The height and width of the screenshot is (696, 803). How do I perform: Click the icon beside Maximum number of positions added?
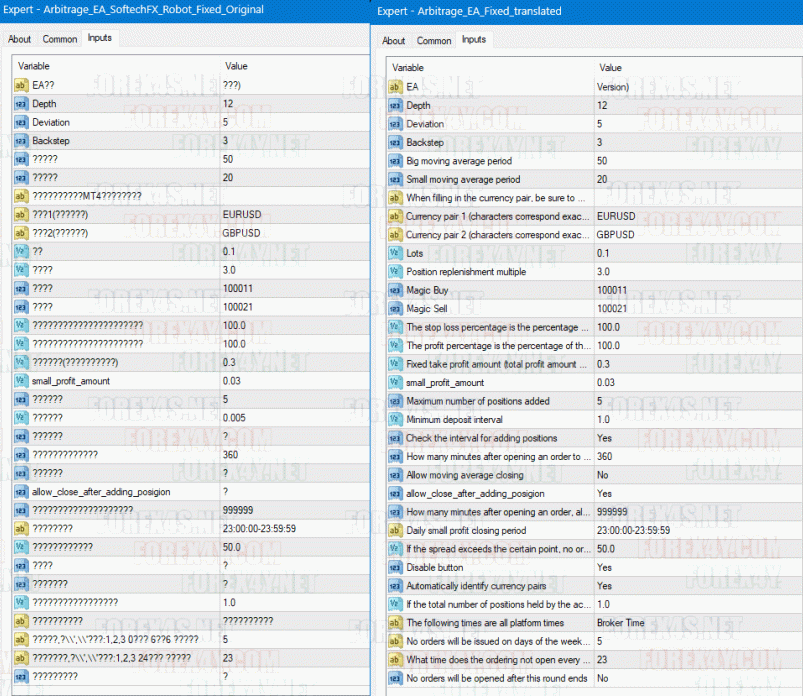pyautogui.click(x=395, y=401)
